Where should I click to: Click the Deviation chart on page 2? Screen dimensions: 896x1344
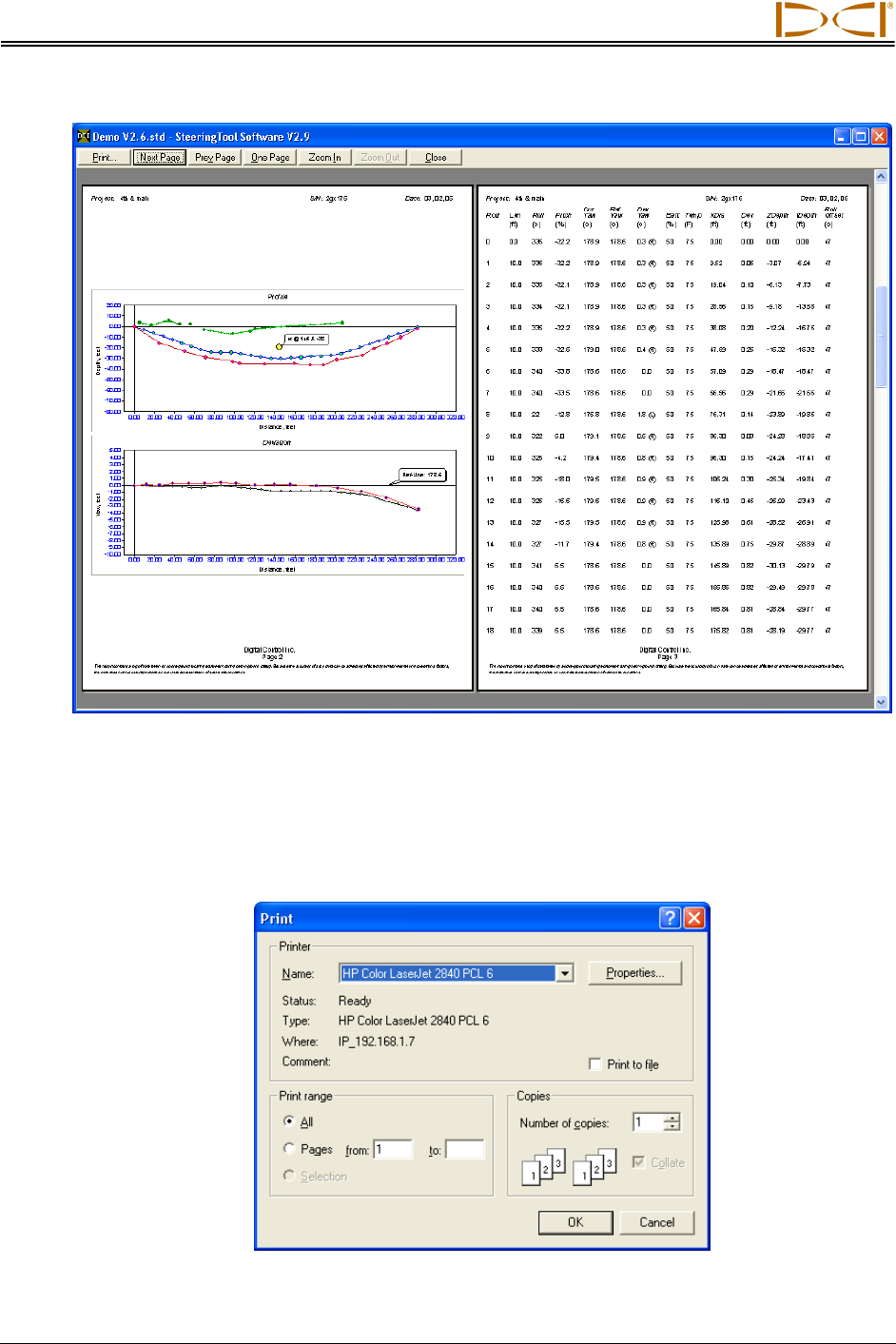277,506
